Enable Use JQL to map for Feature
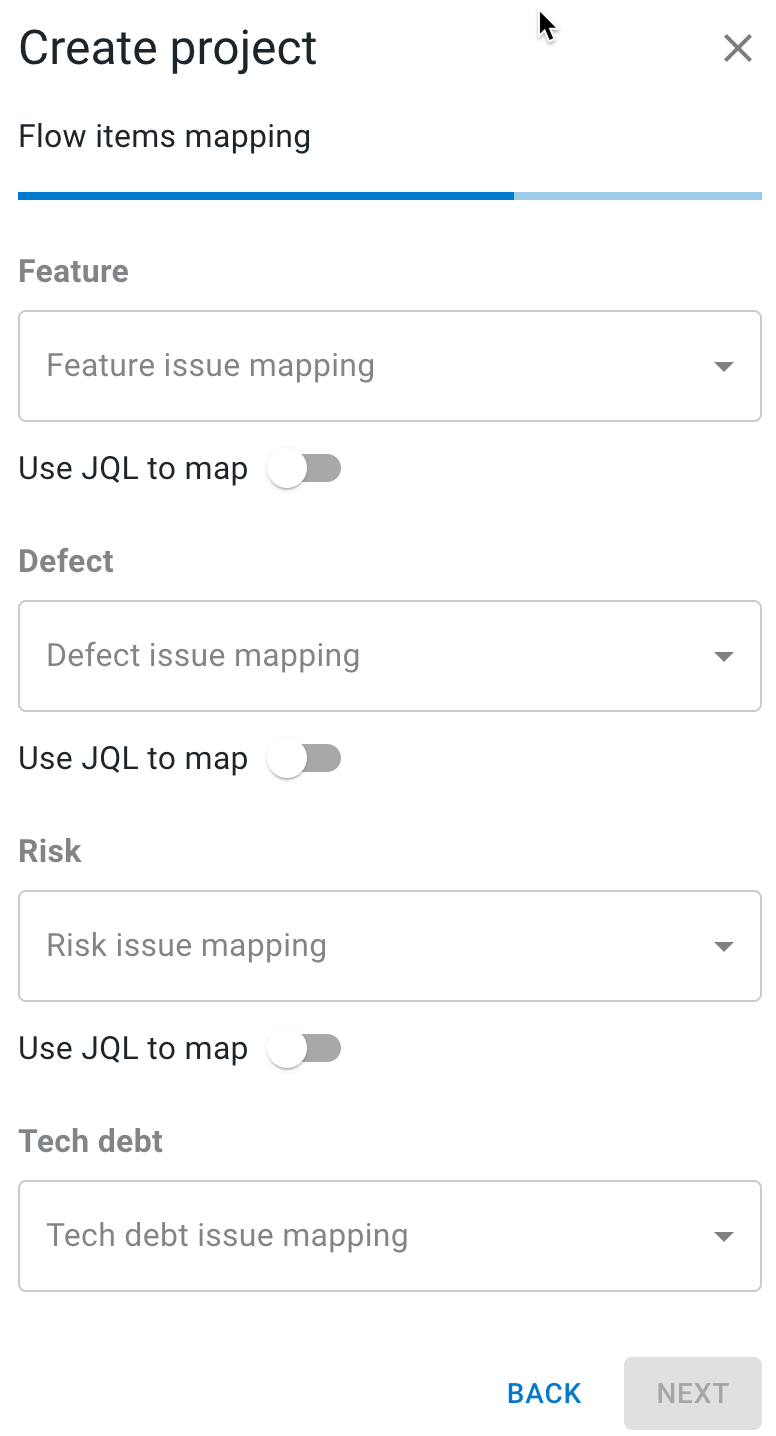776x1436 pixels. [x=305, y=468]
